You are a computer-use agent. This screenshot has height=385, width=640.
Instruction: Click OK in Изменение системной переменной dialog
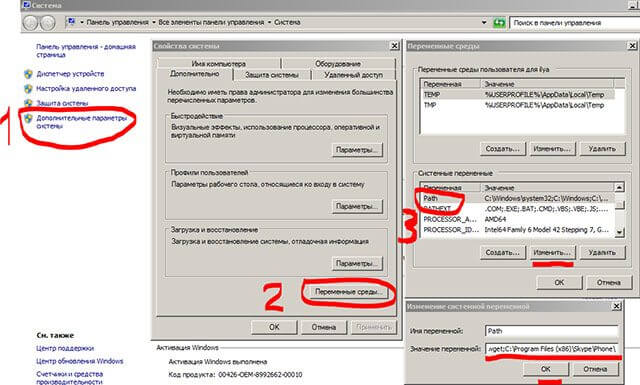pos(546,369)
